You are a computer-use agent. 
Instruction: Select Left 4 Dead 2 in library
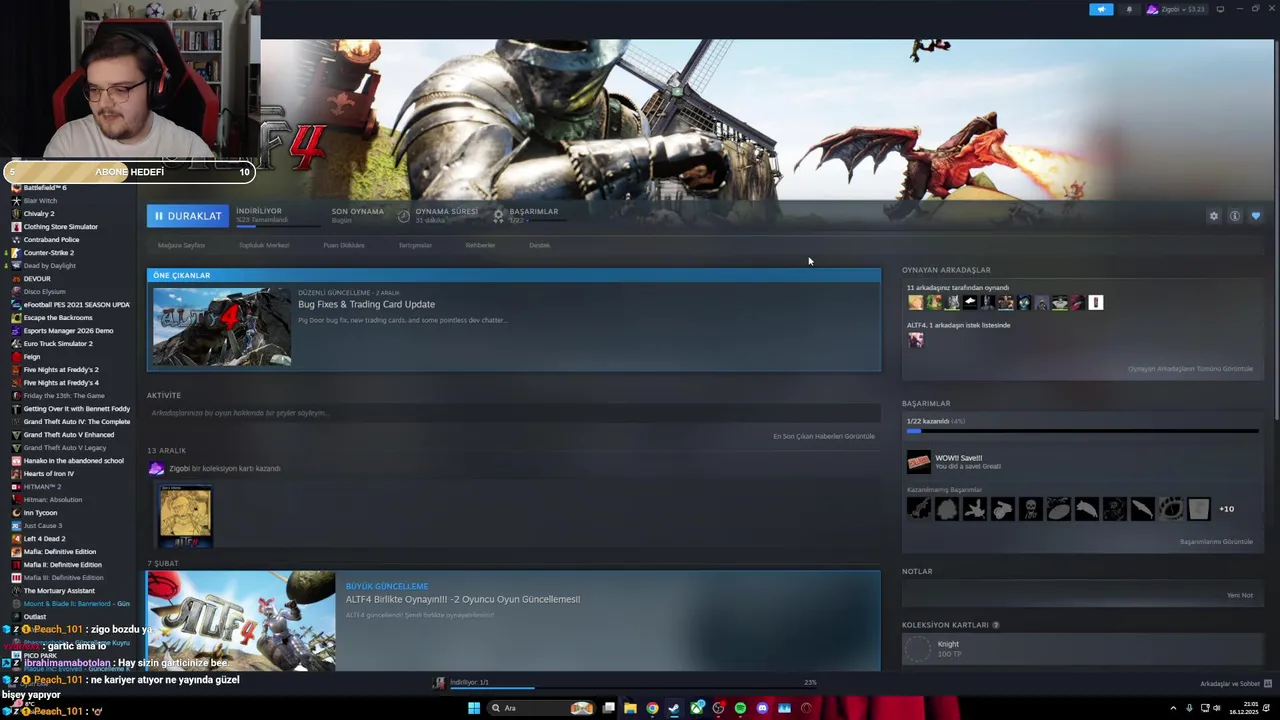click(x=45, y=538)
